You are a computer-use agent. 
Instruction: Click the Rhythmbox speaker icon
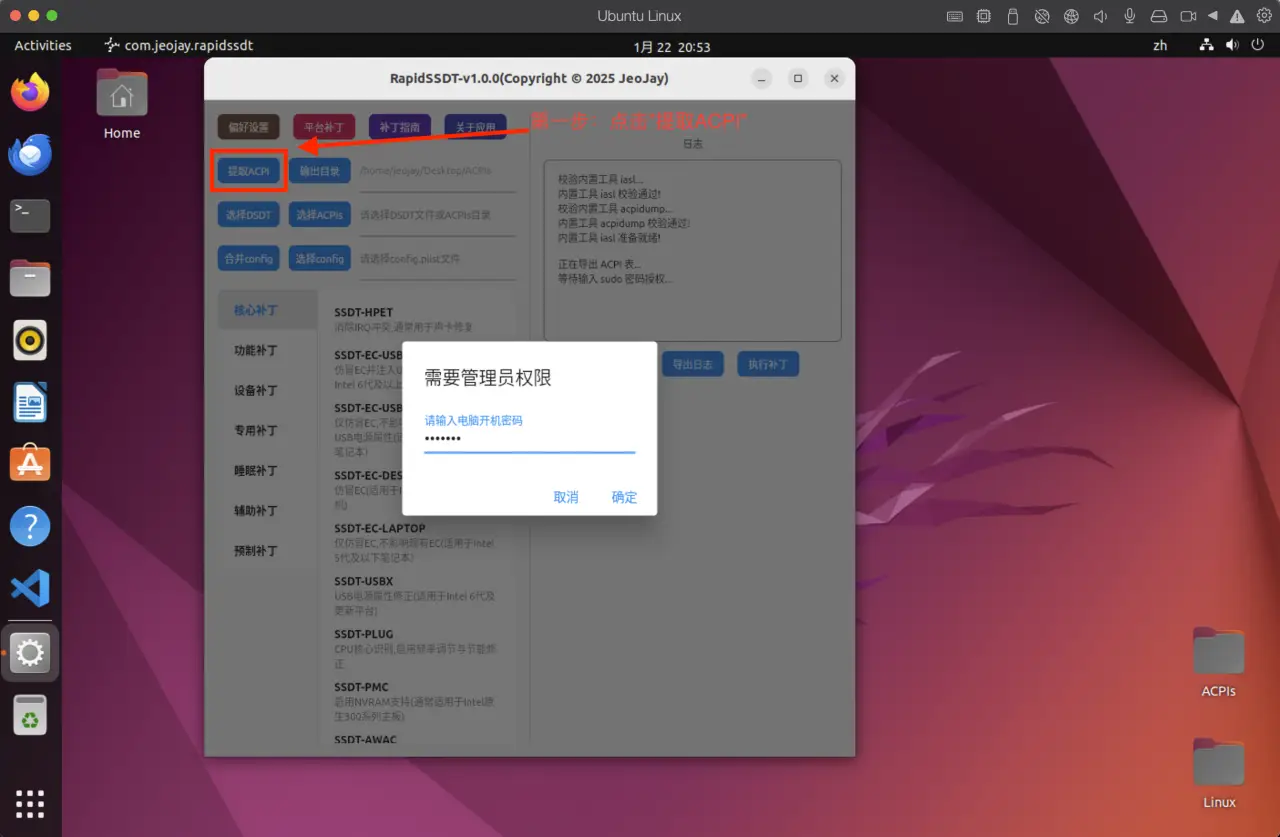30,340
